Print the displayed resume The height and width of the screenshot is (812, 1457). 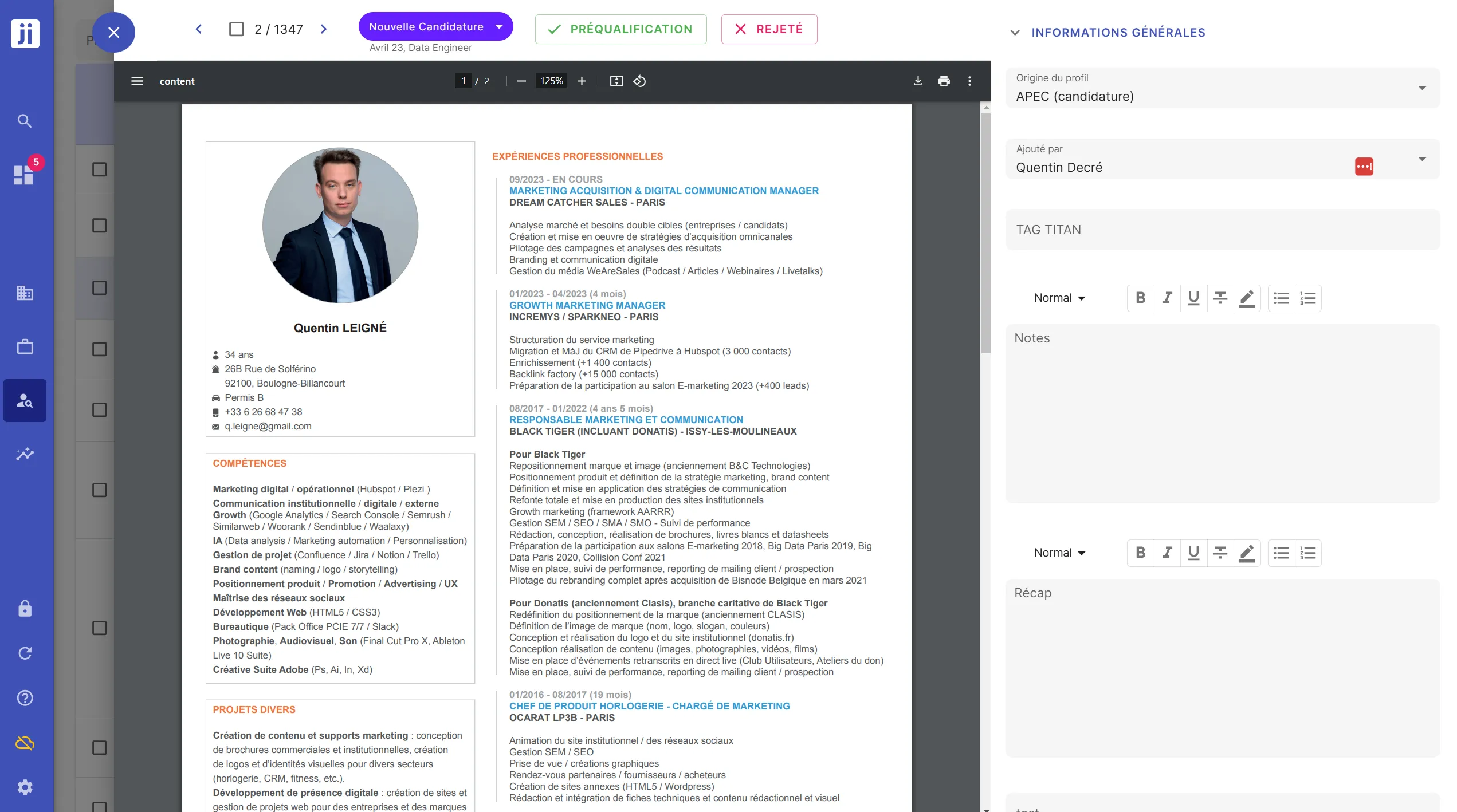coord(944,81)
